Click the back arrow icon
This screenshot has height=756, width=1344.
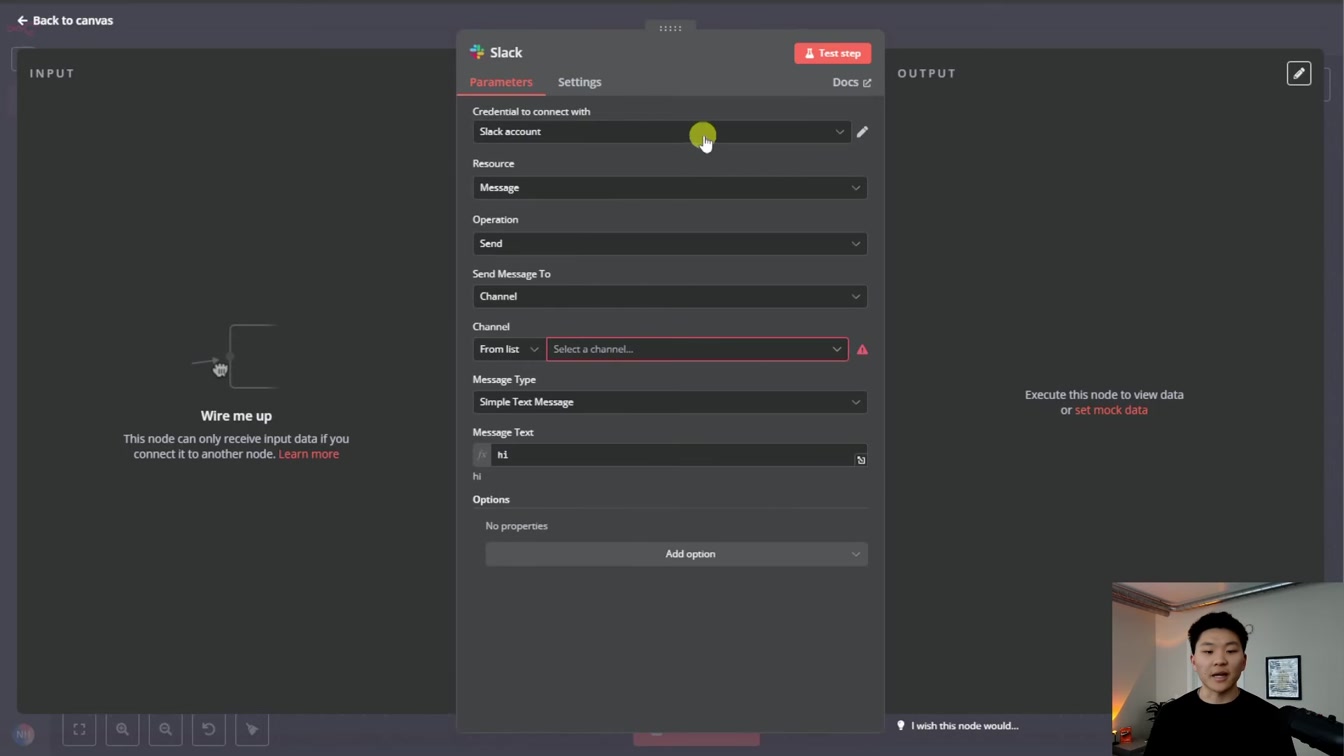pyautogui.click(x=22, y=20)
